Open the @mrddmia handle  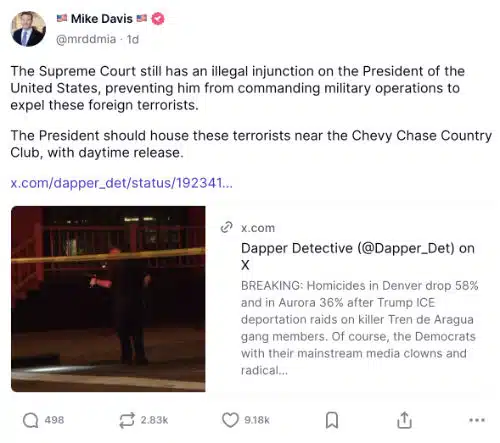click(x=86, y=39)
